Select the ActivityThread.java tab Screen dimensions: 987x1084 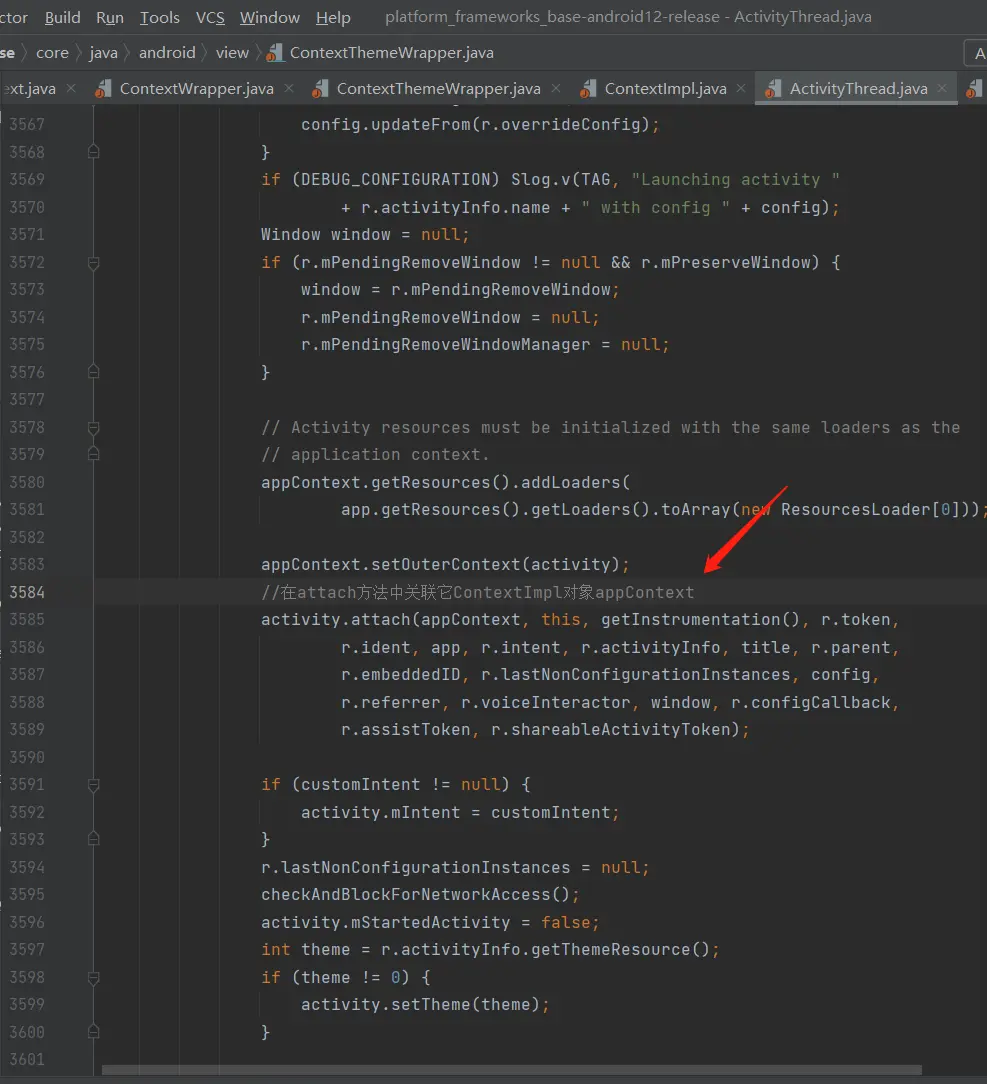coord(858,89)
